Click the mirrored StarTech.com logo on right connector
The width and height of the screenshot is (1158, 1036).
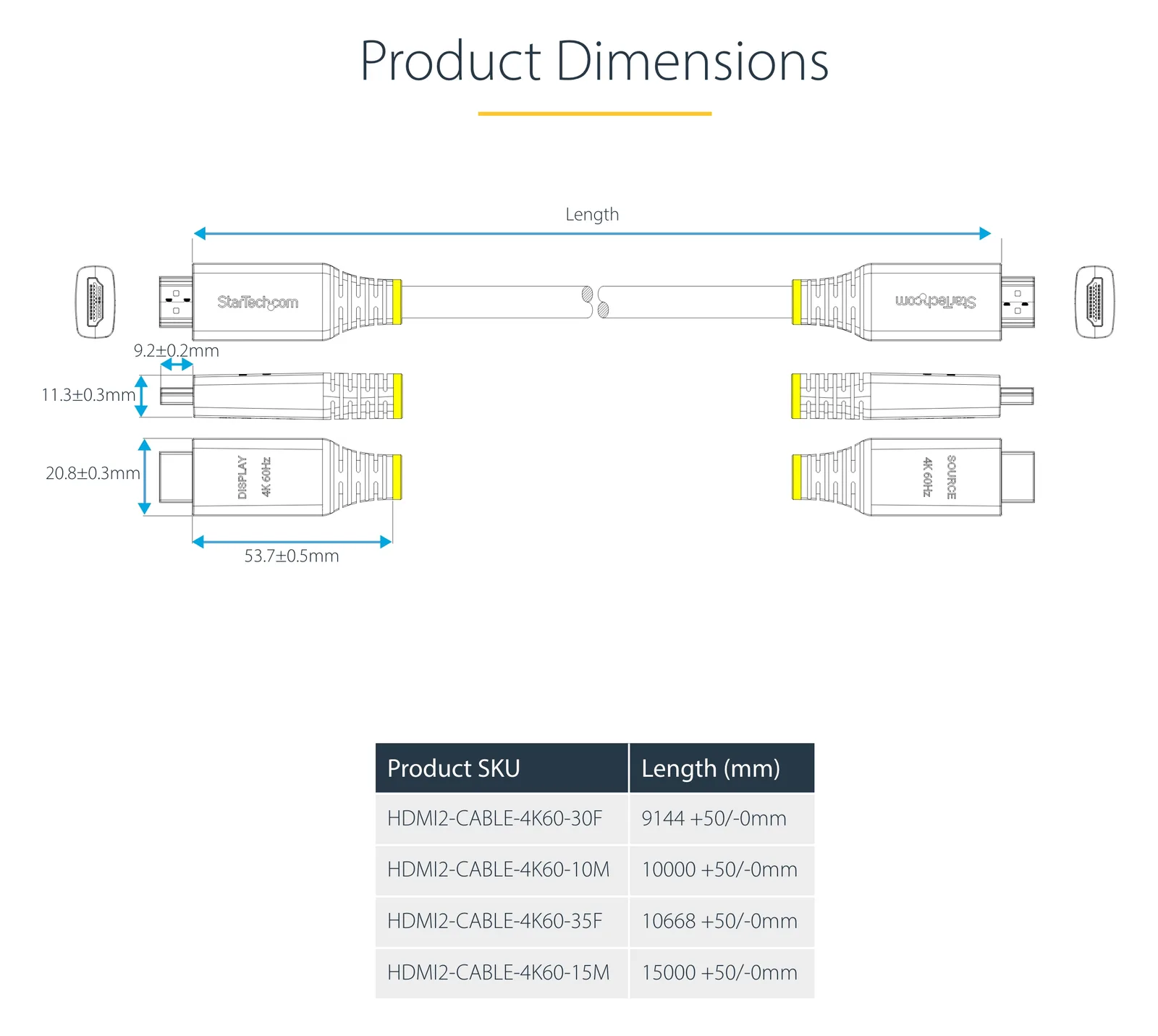click(935, 301)
